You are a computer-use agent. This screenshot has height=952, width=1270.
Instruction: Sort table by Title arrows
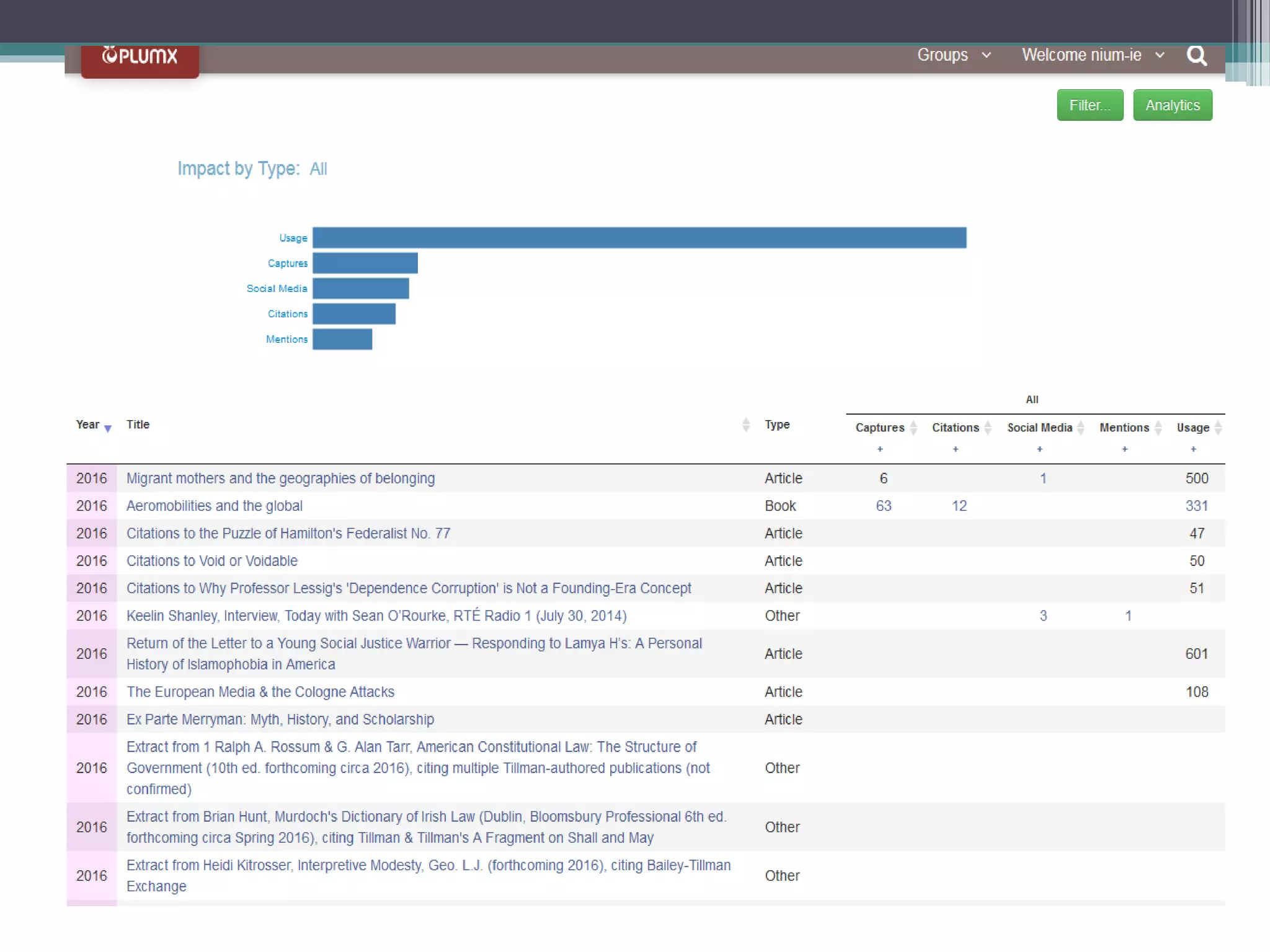tap(745, 425)
